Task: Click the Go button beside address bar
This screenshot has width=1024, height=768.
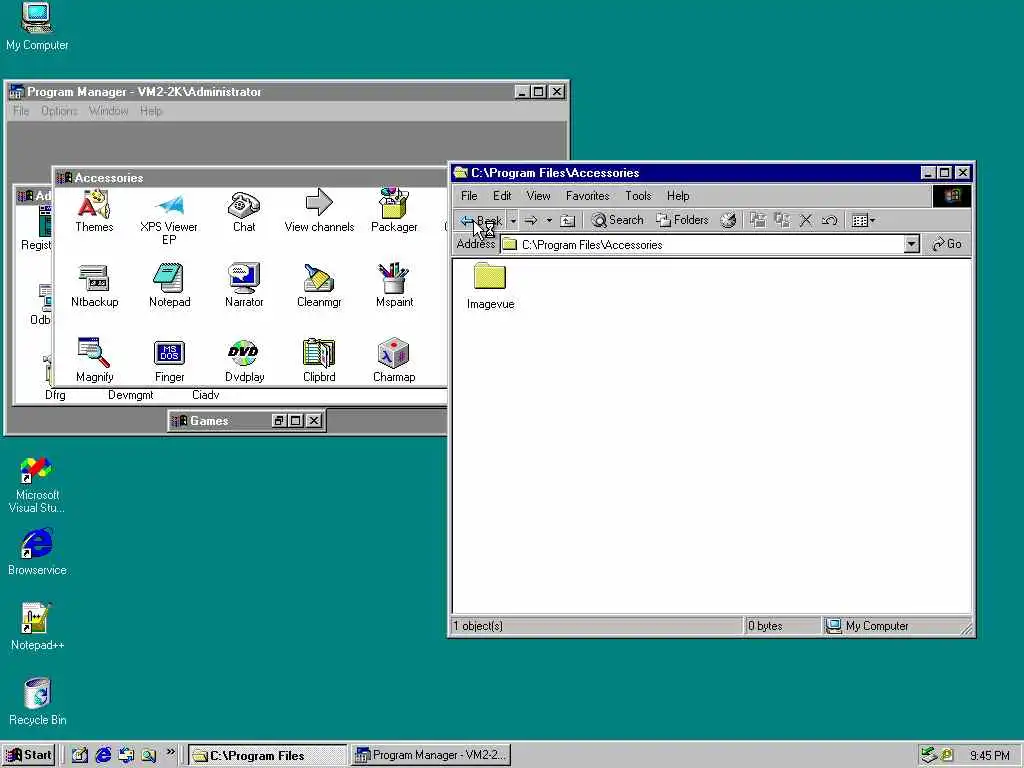Action: click(947, 244)
